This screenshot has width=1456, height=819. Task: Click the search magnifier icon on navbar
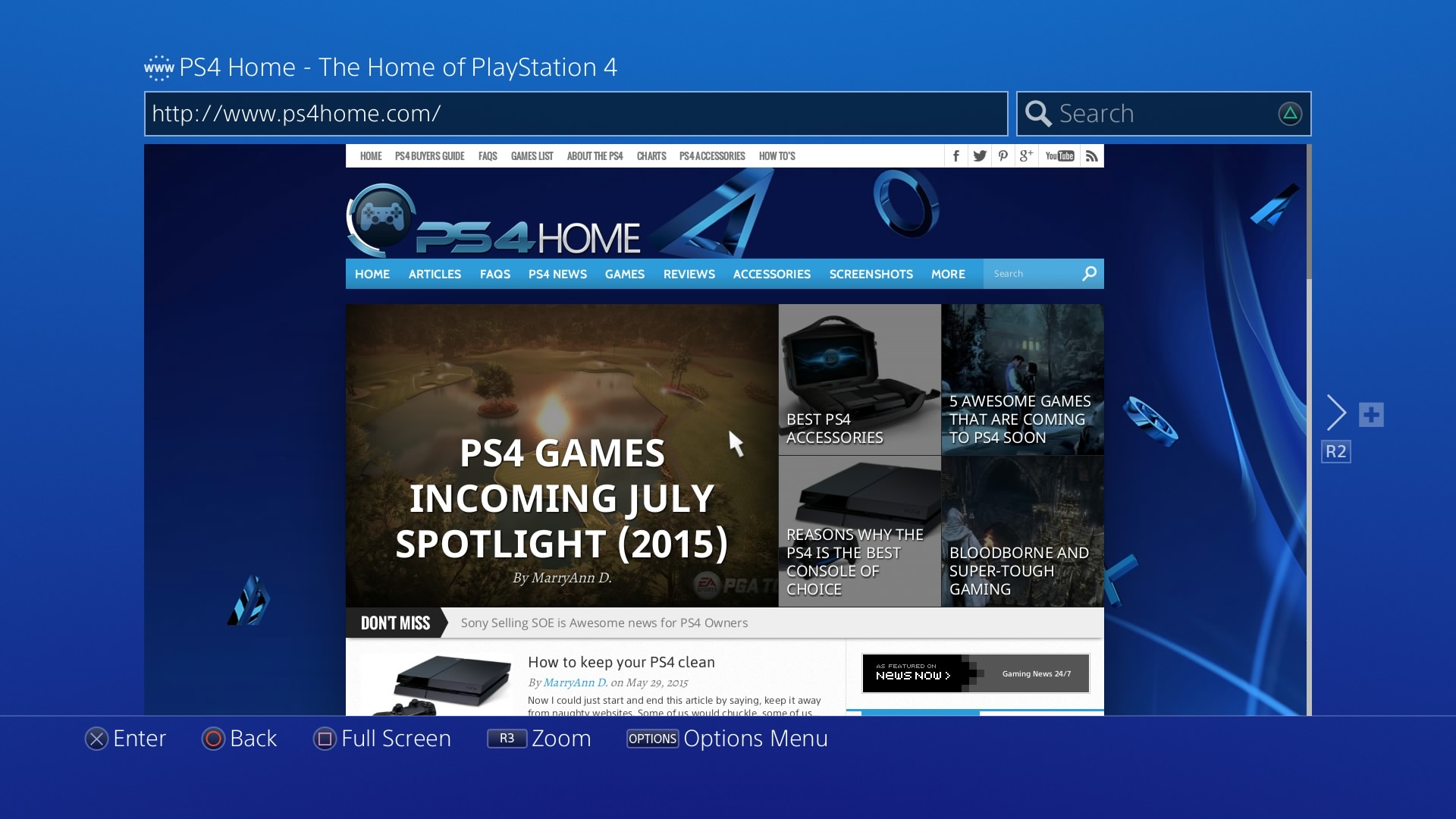(x=1090, y=273)
